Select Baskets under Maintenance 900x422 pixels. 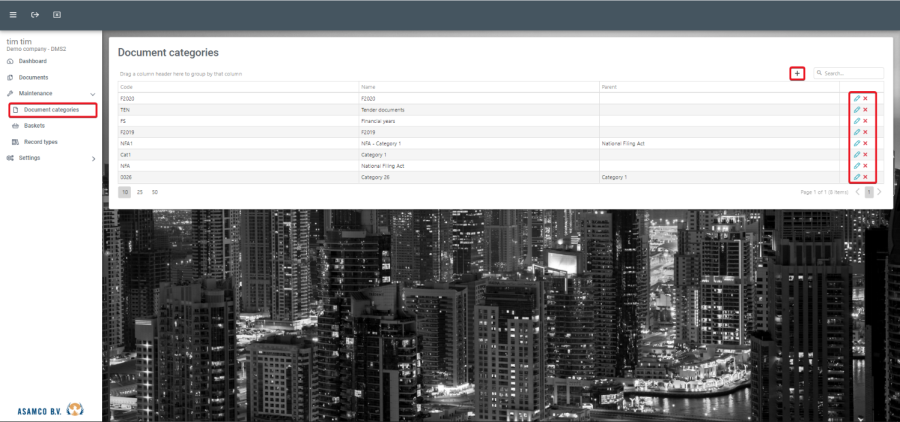34,126
